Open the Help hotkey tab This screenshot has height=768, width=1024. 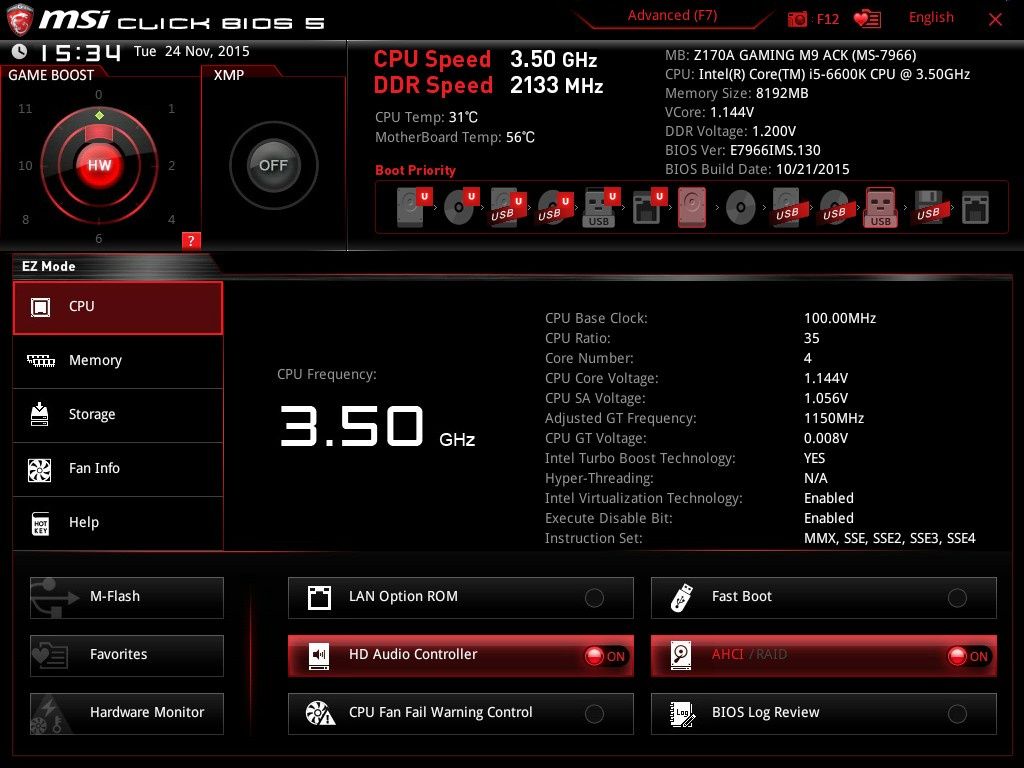point(118,523)
